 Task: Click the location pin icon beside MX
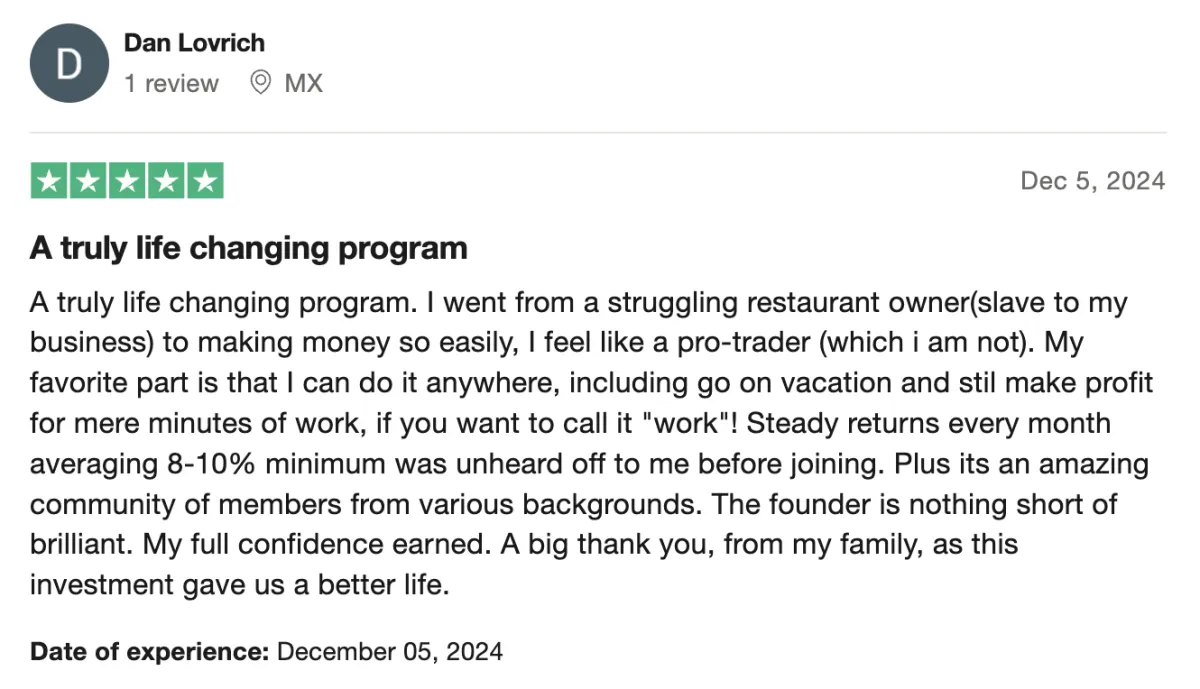click(x=260, y=83)
